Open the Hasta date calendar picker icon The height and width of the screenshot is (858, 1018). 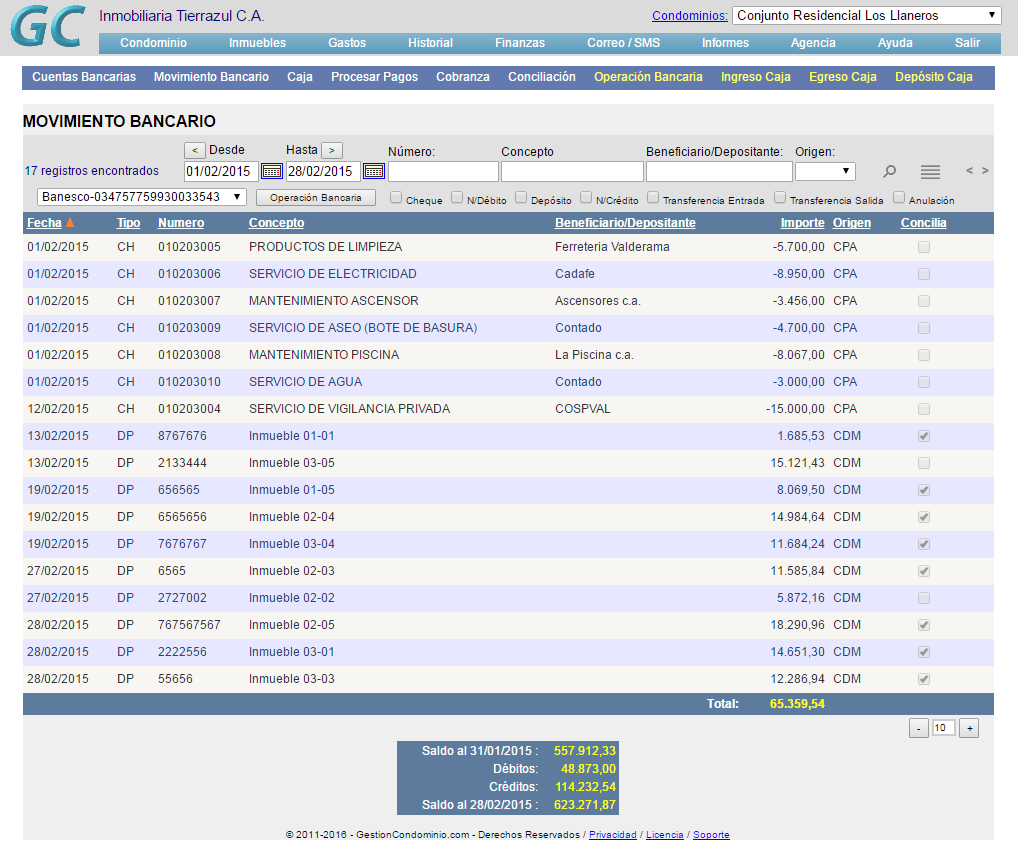click(x=374, y=171)
